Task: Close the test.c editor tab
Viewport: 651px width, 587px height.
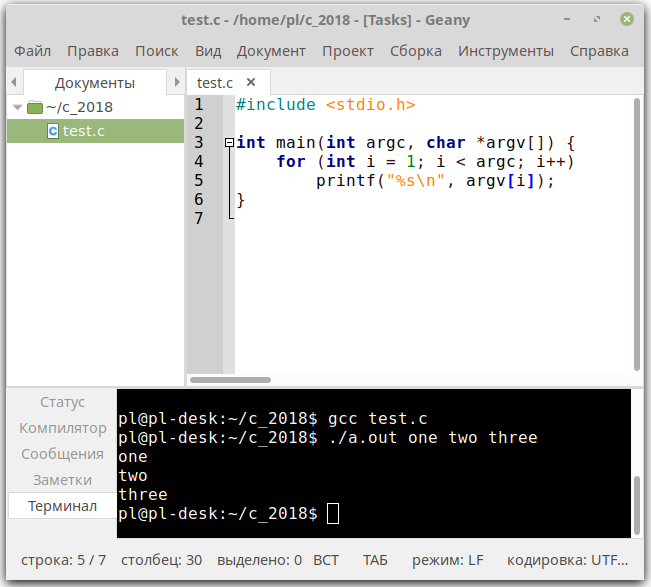Action: pos(251,83)
